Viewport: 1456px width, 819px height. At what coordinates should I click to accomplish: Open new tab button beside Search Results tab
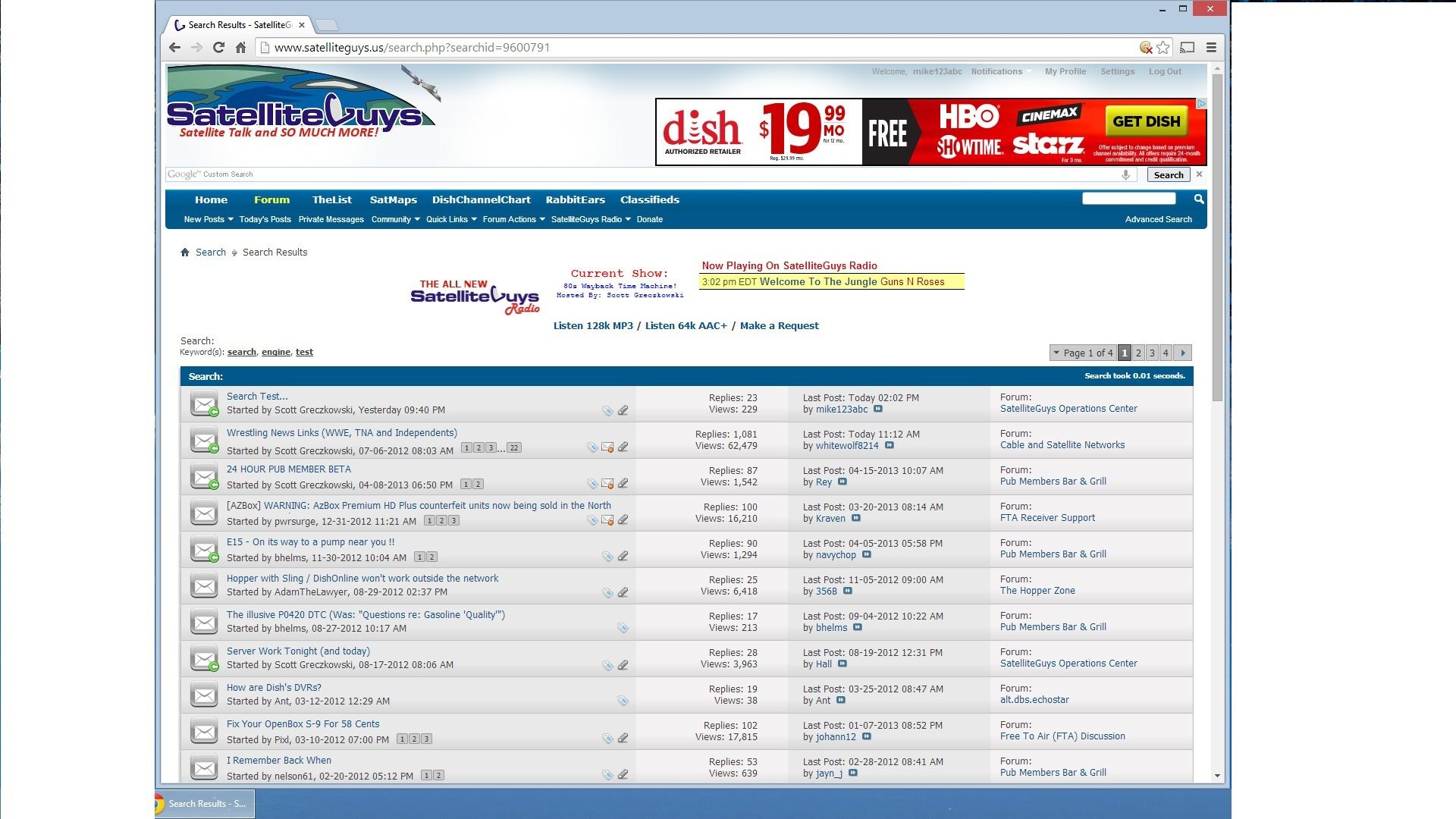[x=326, y=25]
